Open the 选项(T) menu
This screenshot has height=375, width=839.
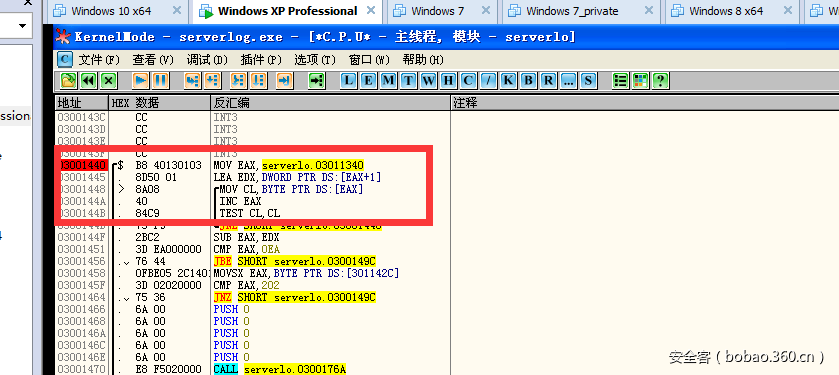pyautogui.click(x=315, y=59)
